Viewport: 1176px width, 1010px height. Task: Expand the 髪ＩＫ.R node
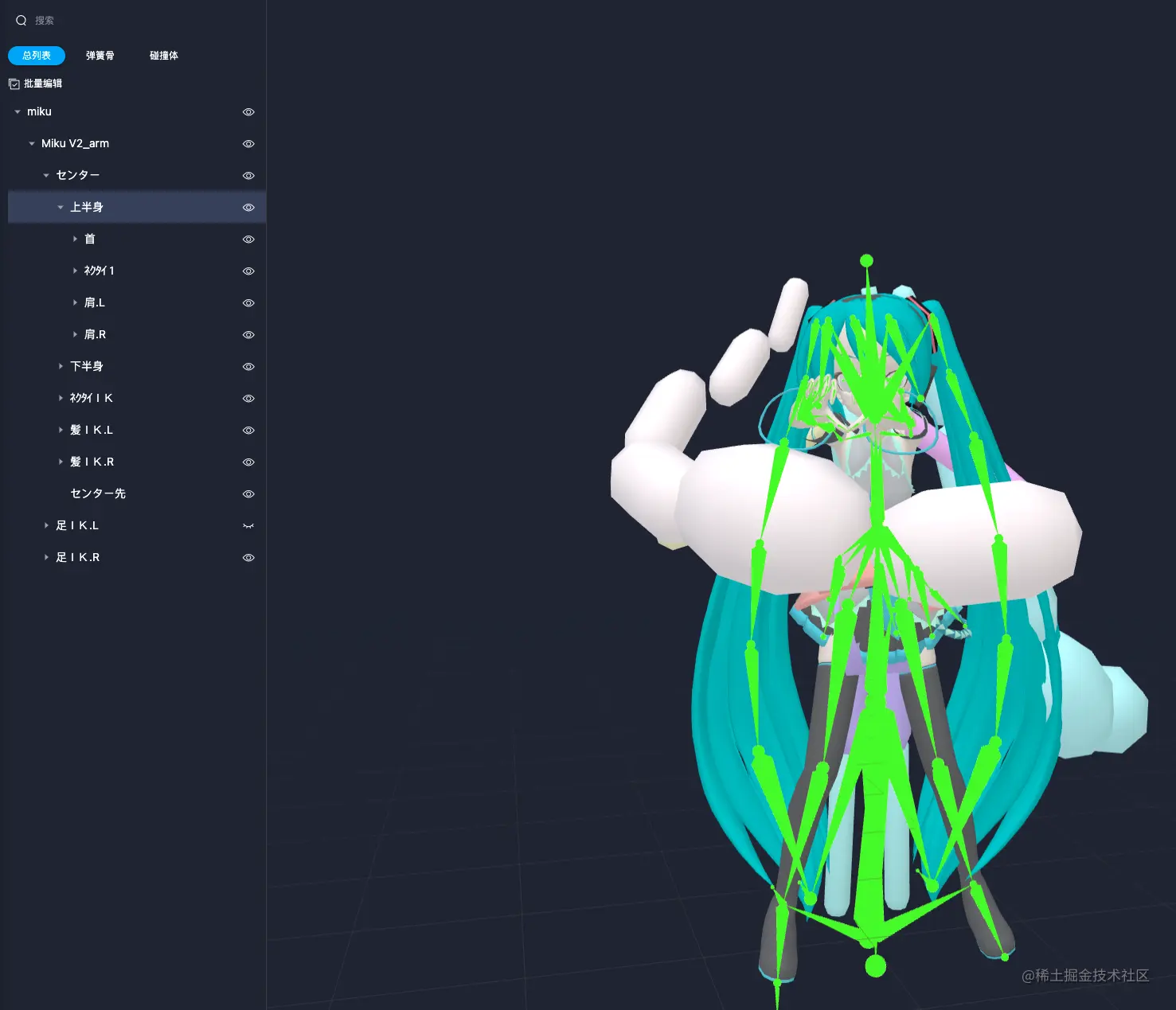[x=61, y=462]
